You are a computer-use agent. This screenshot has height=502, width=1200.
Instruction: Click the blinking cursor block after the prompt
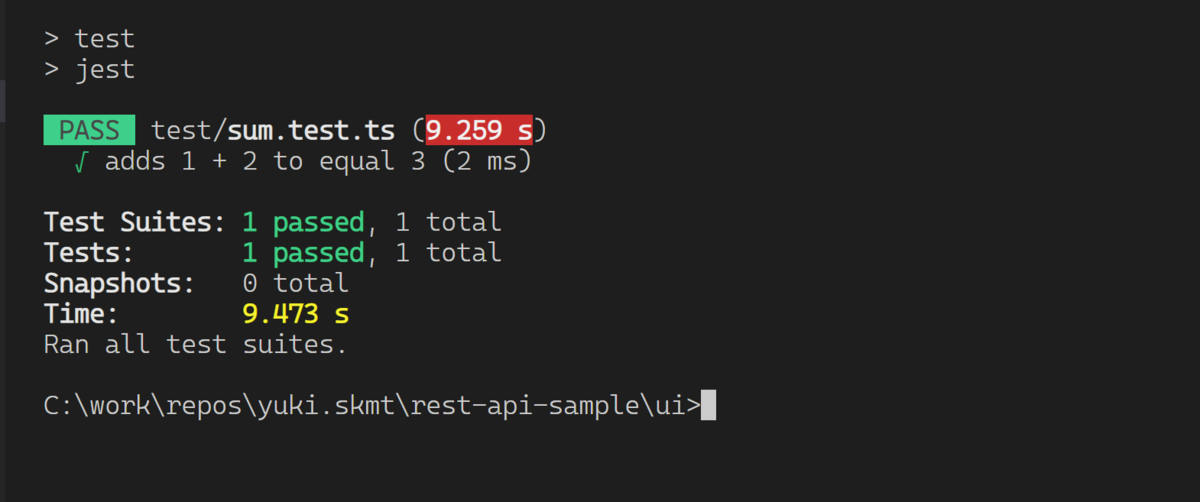click(709, 406)
